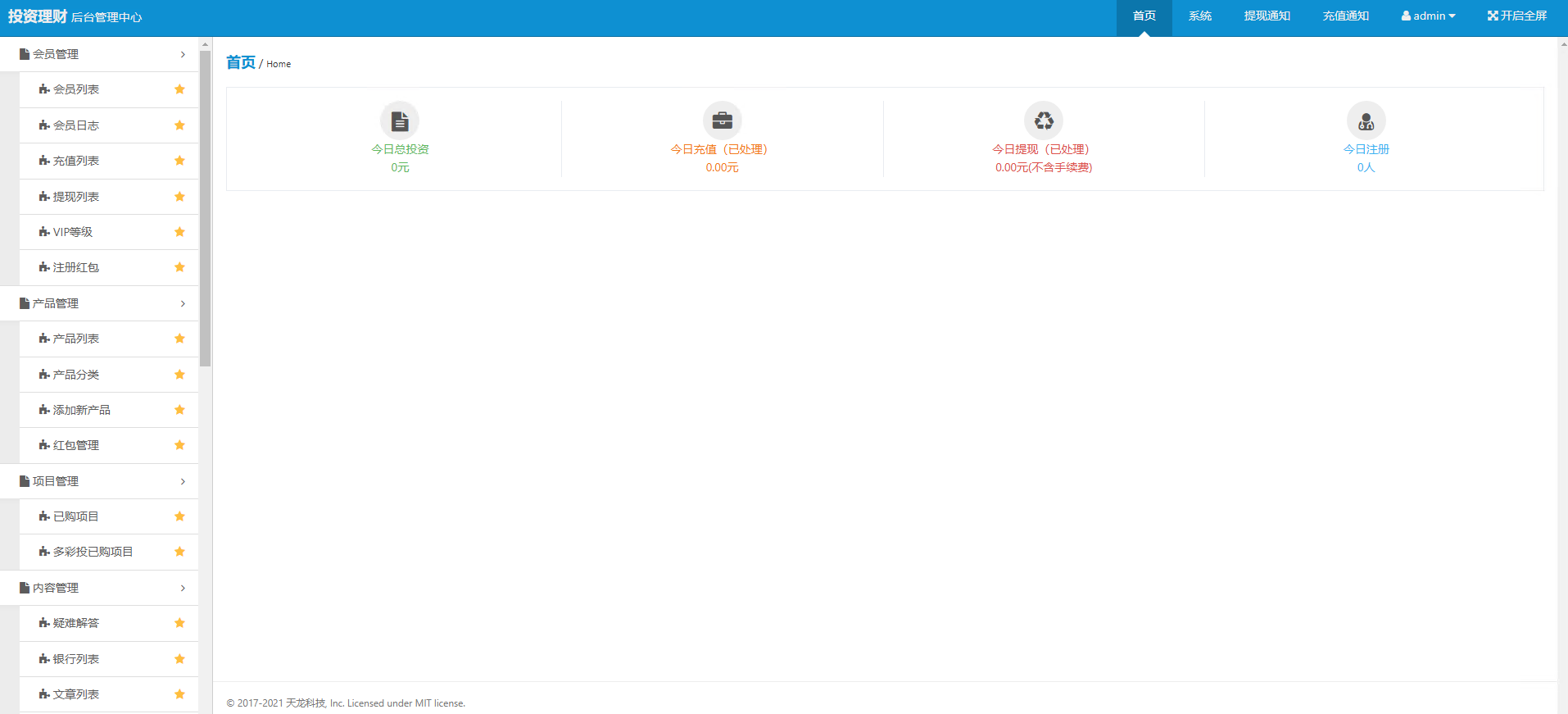Viewport: 1568px width, 714px height.
Task: Open 充值列表 in the sidebar
Action: tap(76, 161)
